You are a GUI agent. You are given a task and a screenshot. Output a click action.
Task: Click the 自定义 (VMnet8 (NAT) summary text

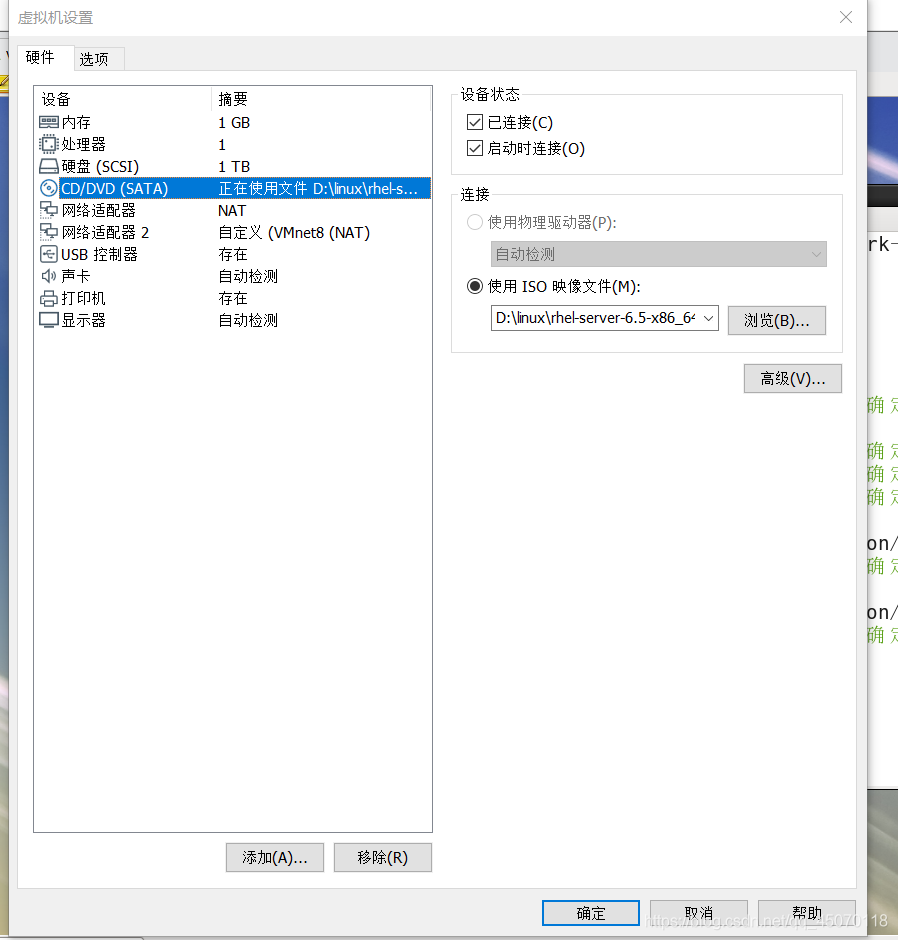click(294, 232)
